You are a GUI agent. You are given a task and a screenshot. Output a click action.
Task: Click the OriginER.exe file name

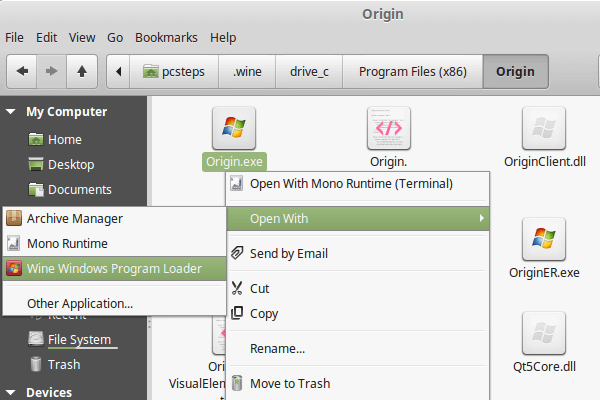pyautogui.click(x=544, y=273)
